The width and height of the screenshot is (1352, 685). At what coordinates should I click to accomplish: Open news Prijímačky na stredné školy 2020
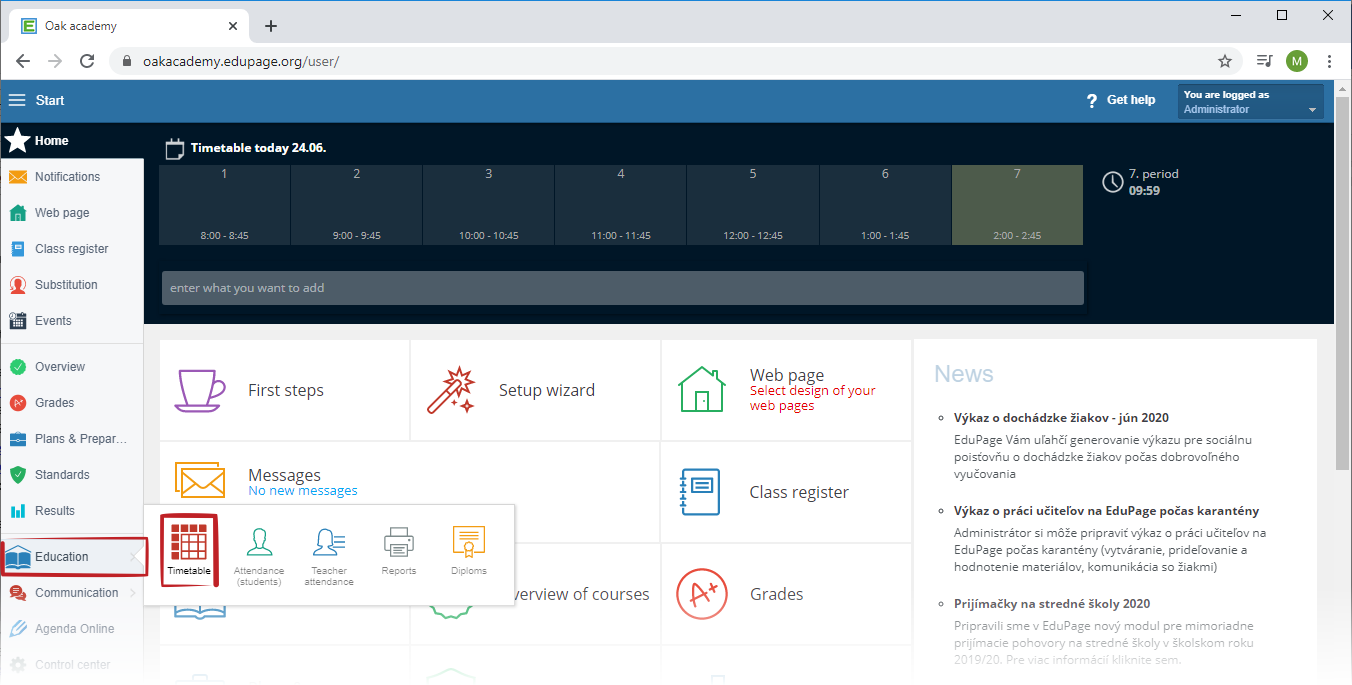(x=1052, y=604)
